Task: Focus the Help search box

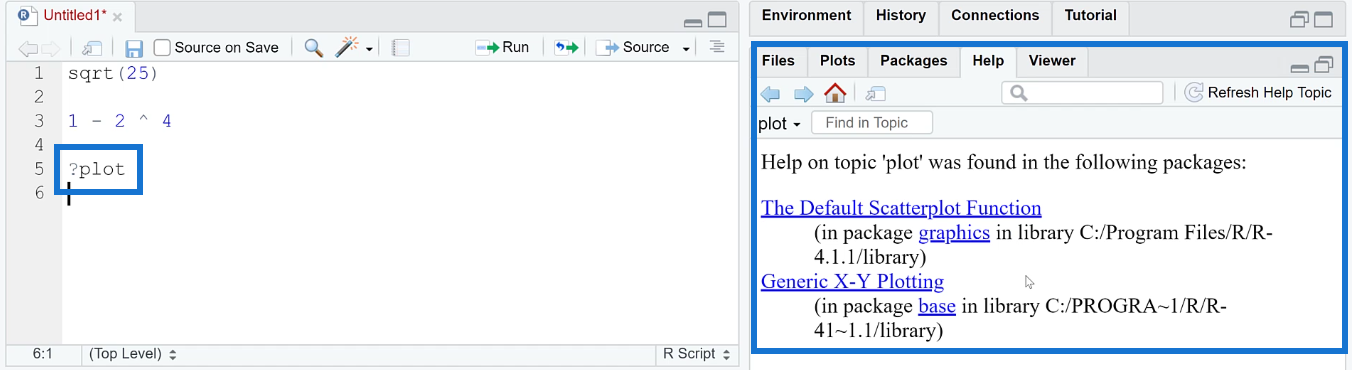Action: point(1083,93)
